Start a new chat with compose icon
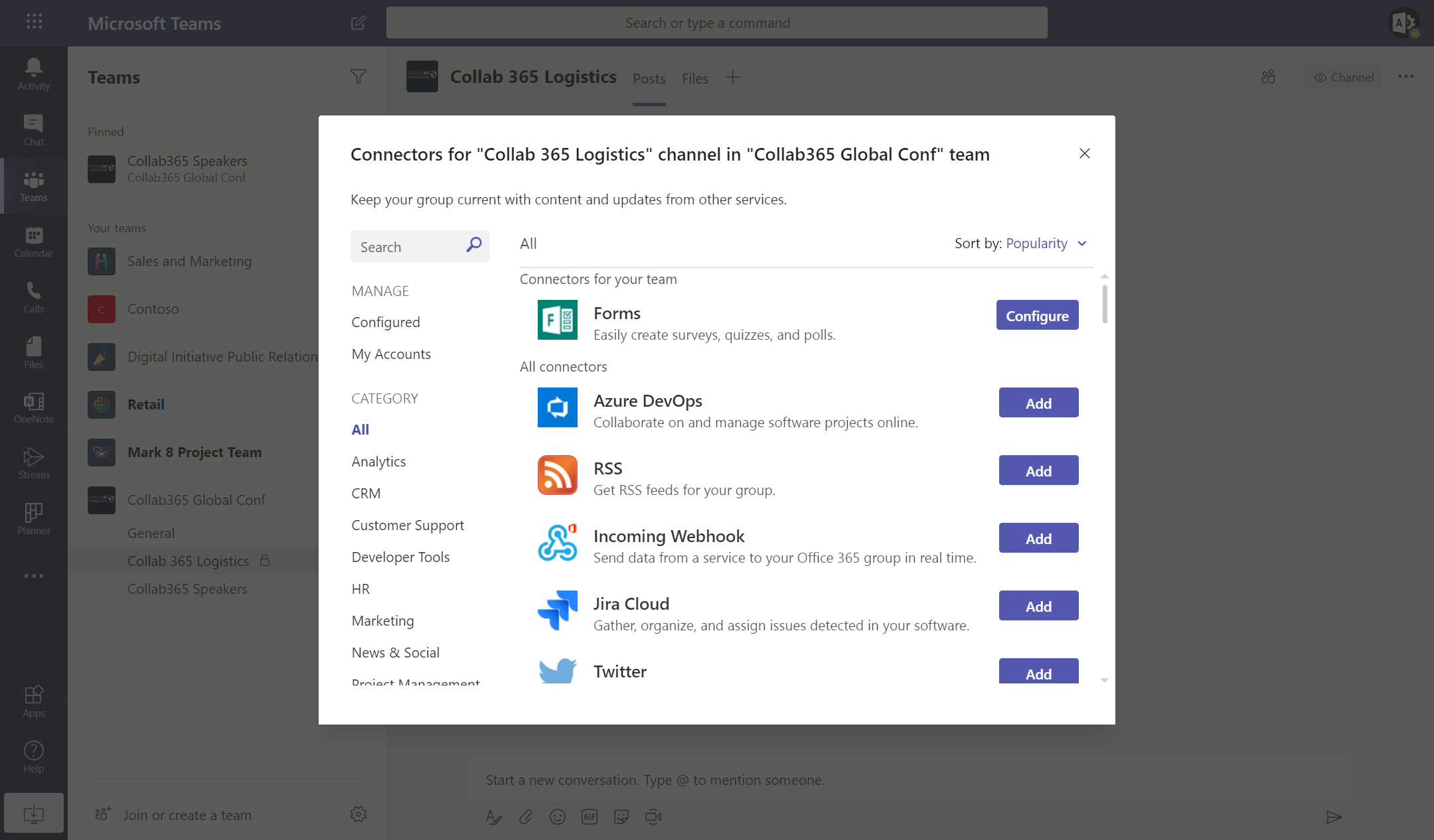 (358, 23)
